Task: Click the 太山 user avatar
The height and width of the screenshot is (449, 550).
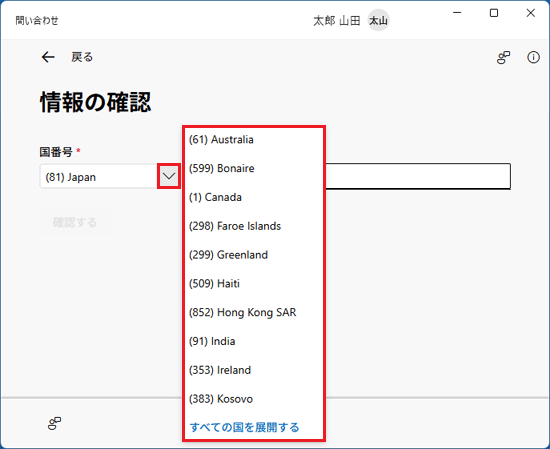Action: 378,21
